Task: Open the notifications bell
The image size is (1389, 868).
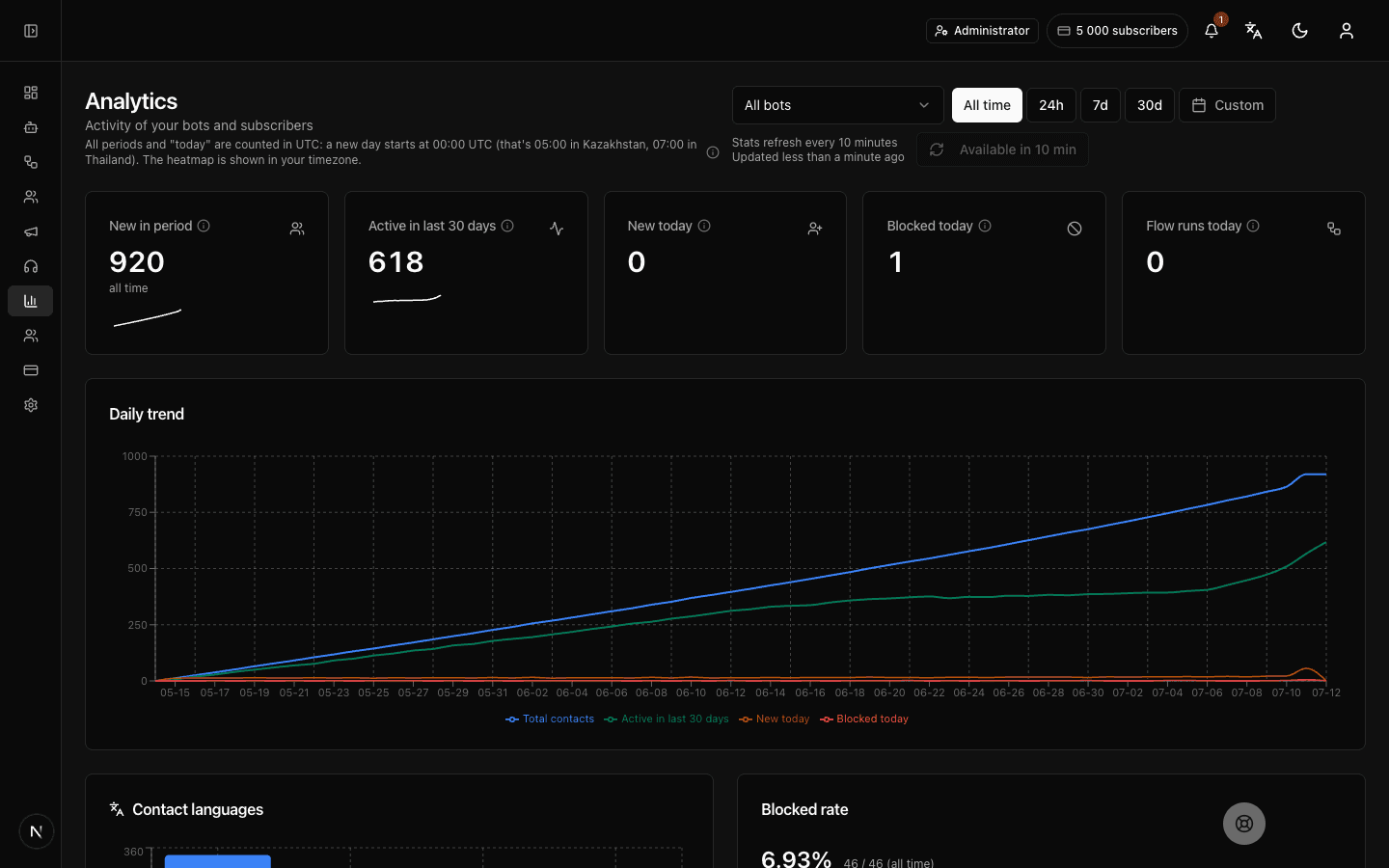Action: click(1212, 31)
